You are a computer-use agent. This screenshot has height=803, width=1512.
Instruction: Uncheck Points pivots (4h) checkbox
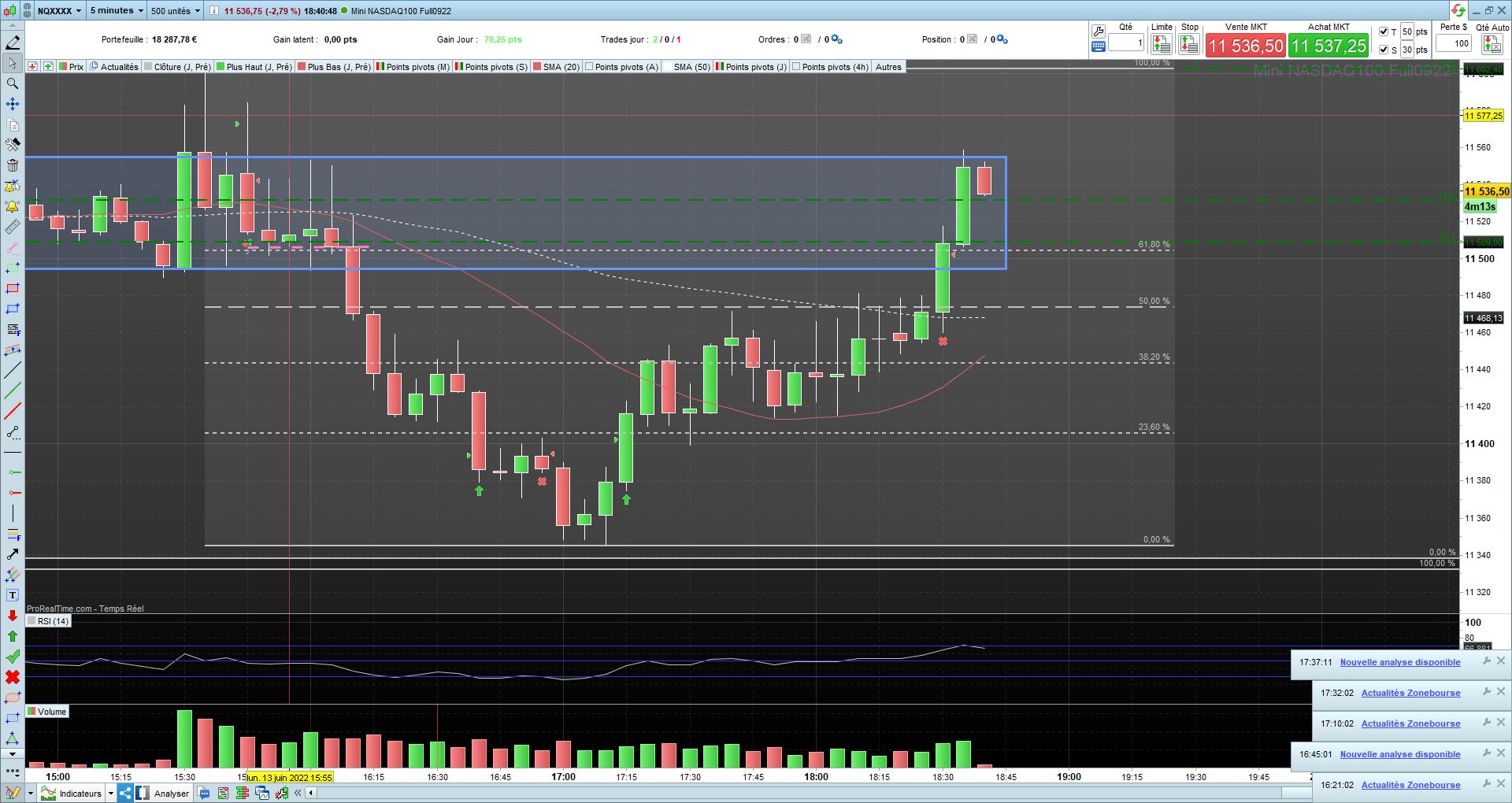coord(796,67)
